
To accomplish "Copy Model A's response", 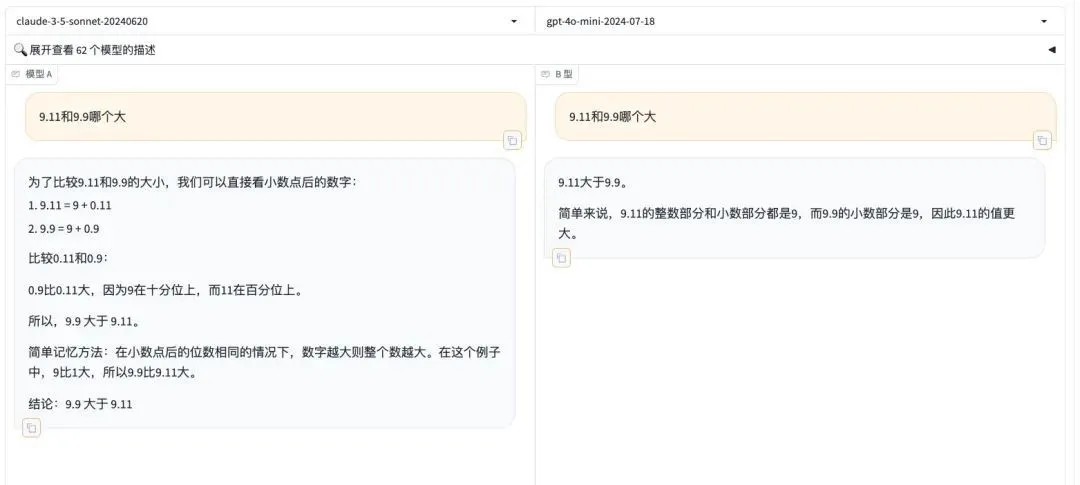I will [x=31, y=428].
